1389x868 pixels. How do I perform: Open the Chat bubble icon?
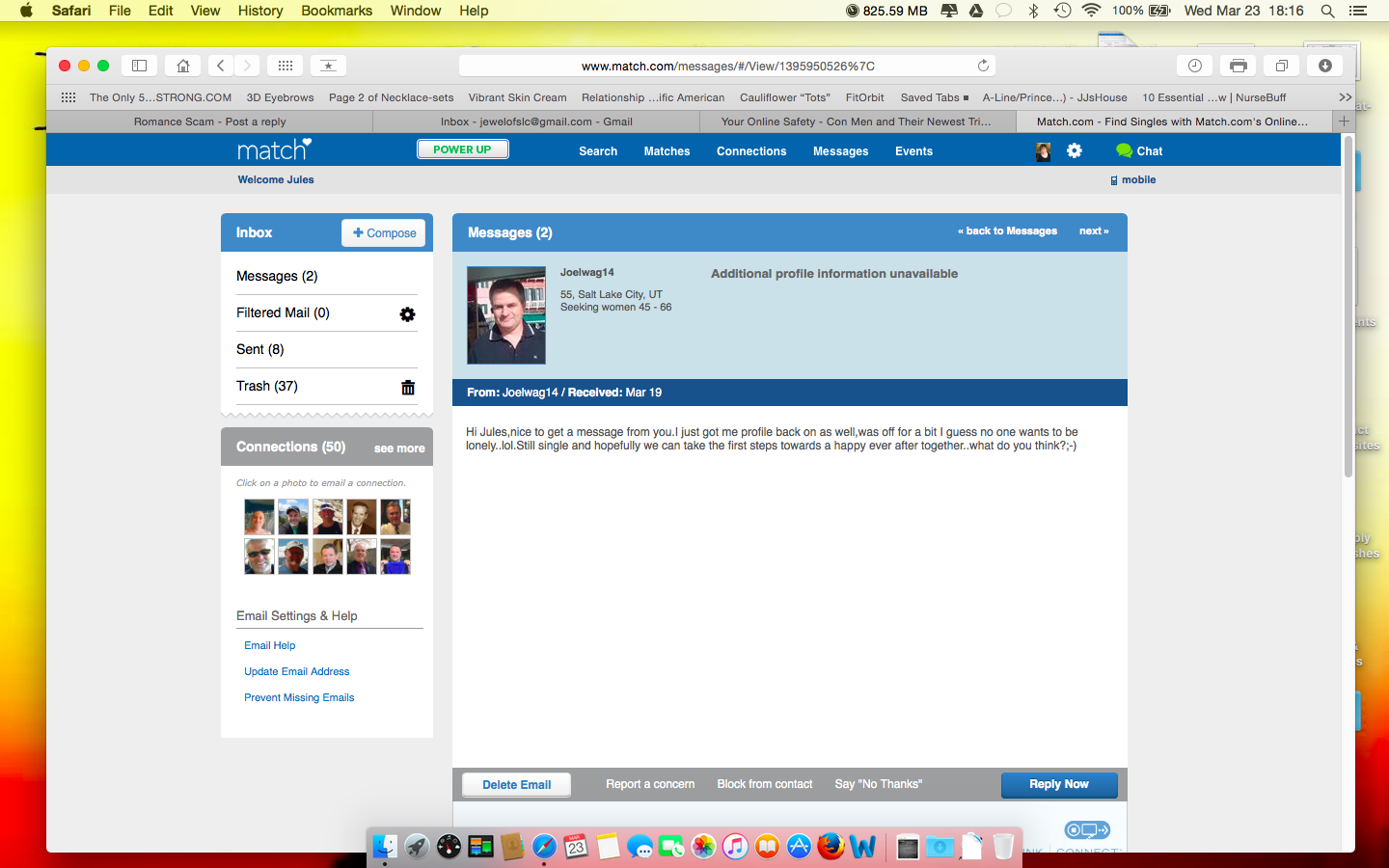pyautogui.click(x=1124, y=150)
